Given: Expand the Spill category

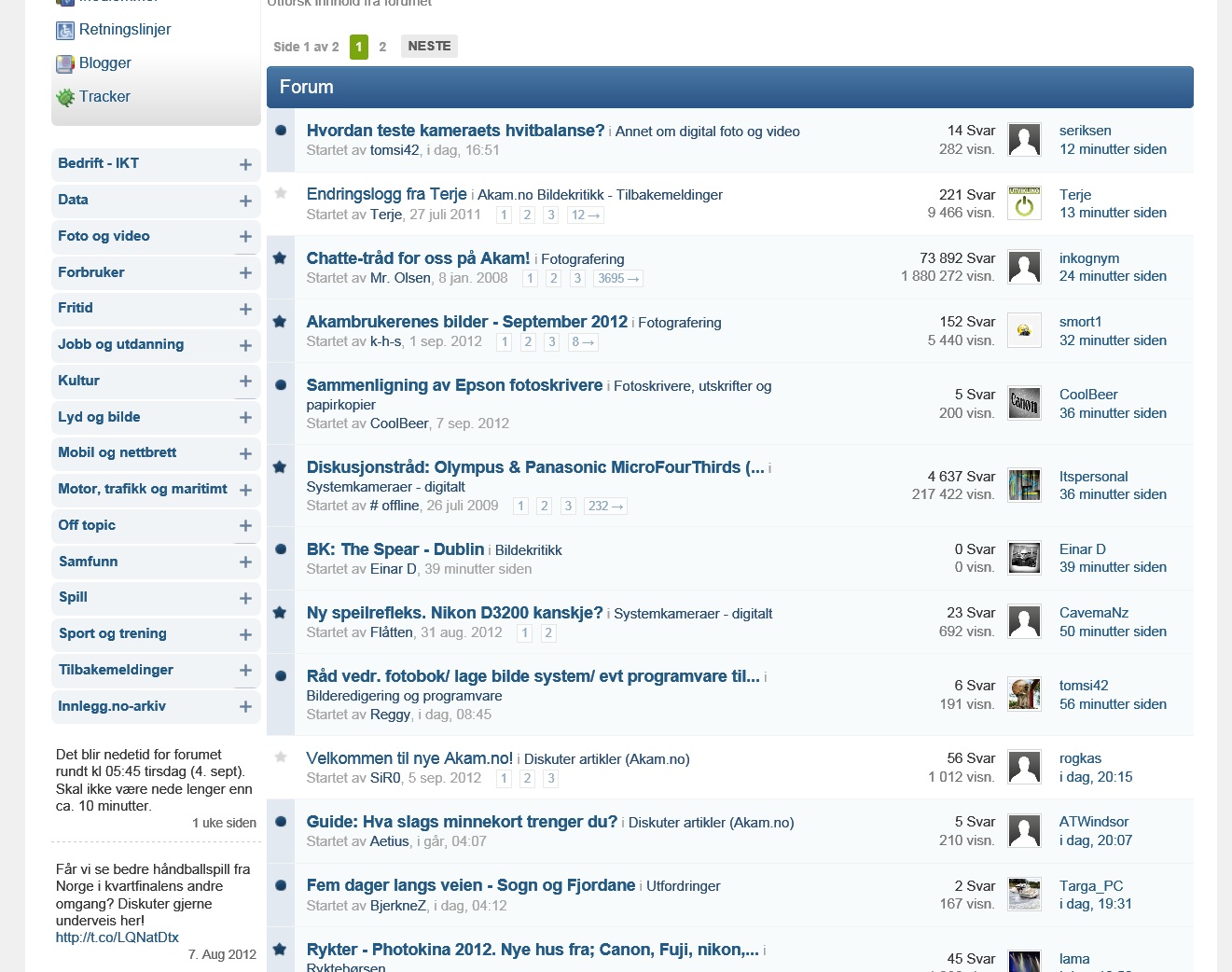Looking at the screenshot, I should 245,598.
